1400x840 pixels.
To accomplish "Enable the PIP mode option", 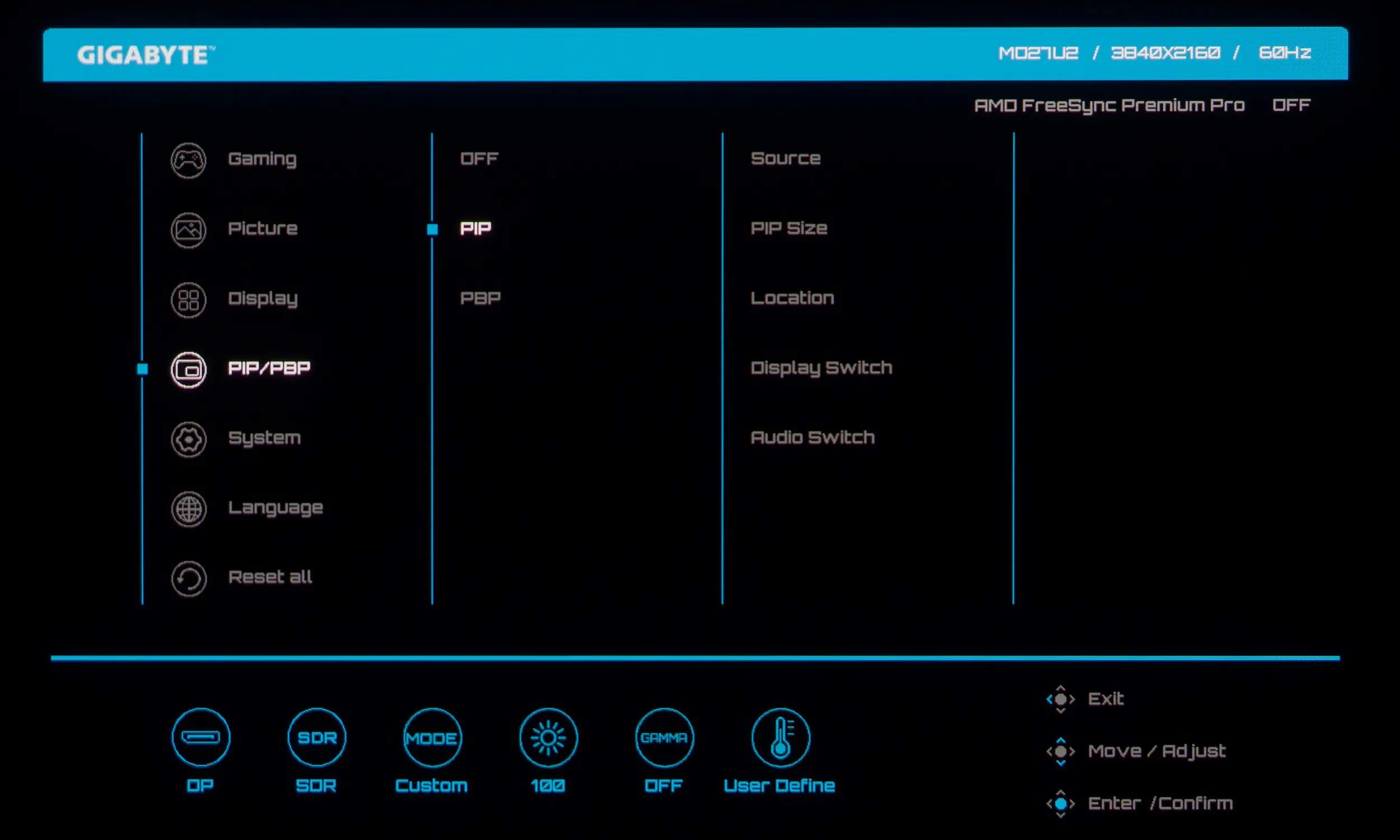I will pyautogui.click(x=476, y=228).
